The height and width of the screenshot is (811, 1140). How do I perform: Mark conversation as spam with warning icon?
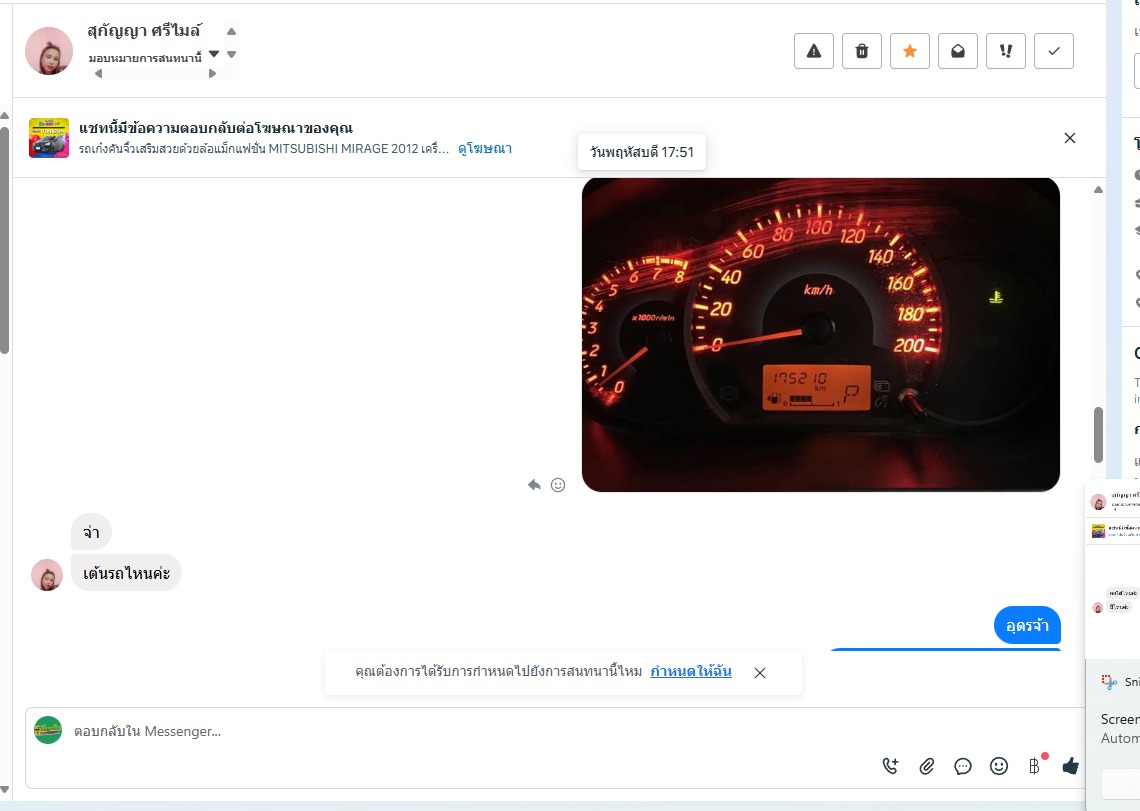tap(814, 51)
